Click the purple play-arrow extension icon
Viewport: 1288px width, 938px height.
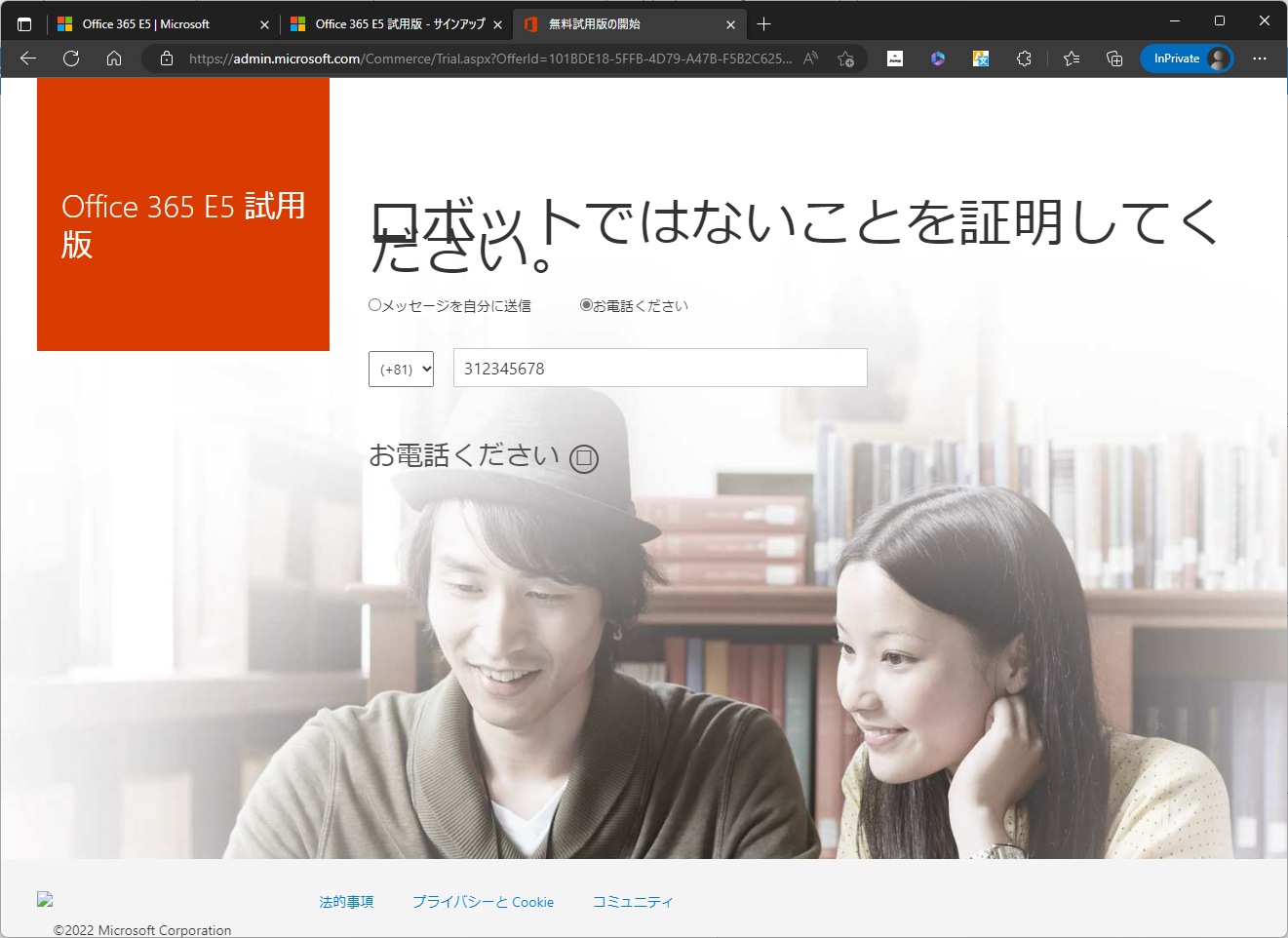tap(938, 59)
